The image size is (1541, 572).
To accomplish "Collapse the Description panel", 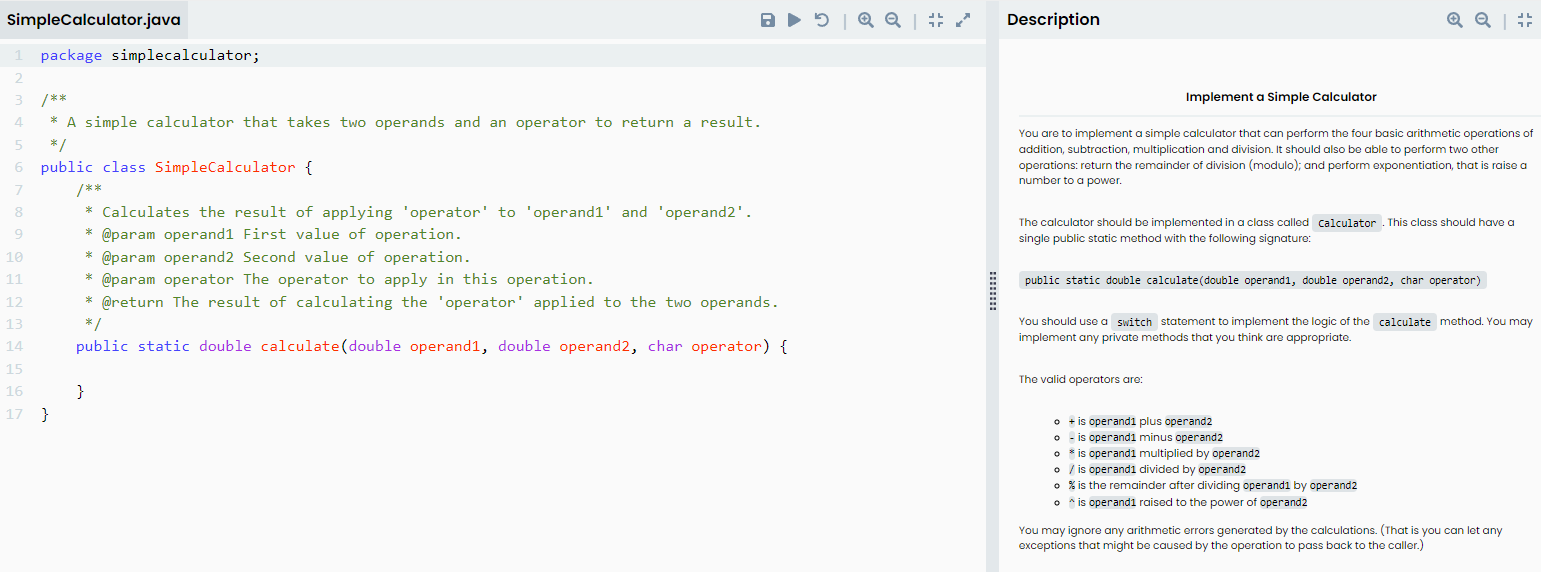I will tap(1525, 20).
